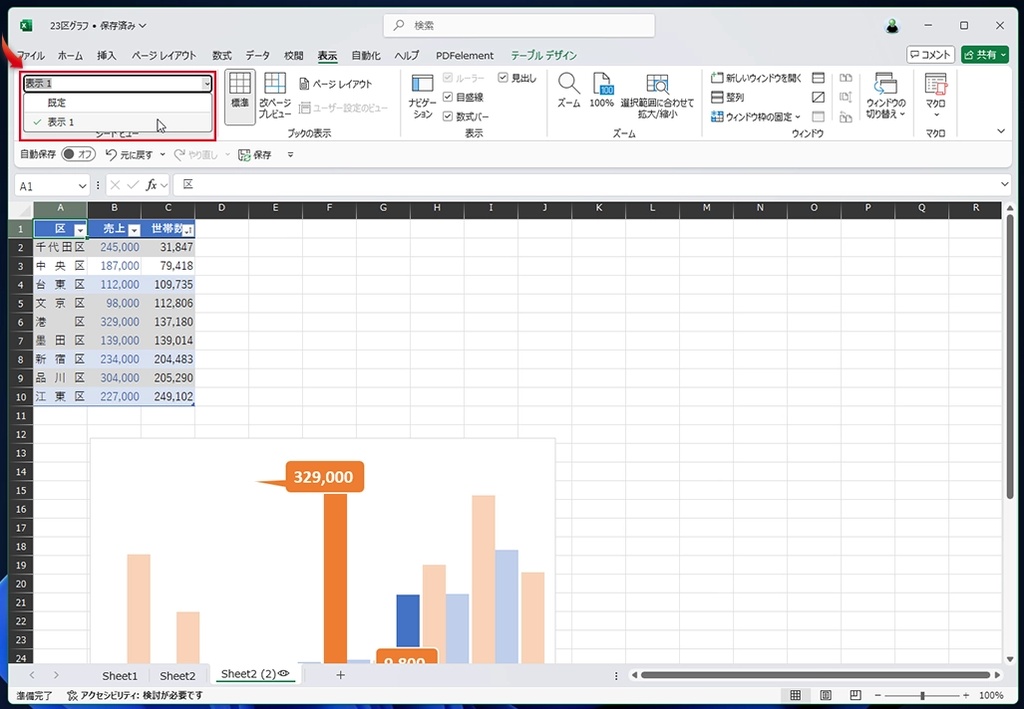Switch to page layout view in status bar
The image size is (1024, 709).
(825, 695)
